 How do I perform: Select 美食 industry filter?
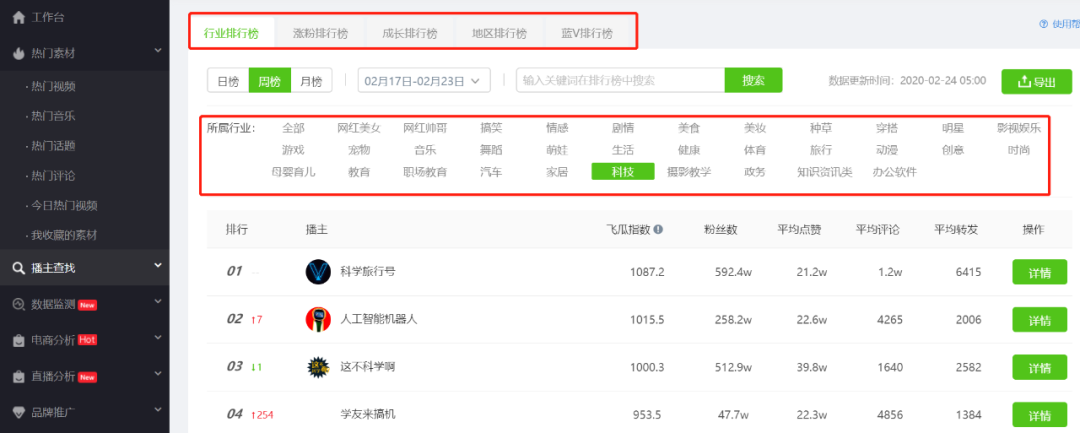coord(689,128)
